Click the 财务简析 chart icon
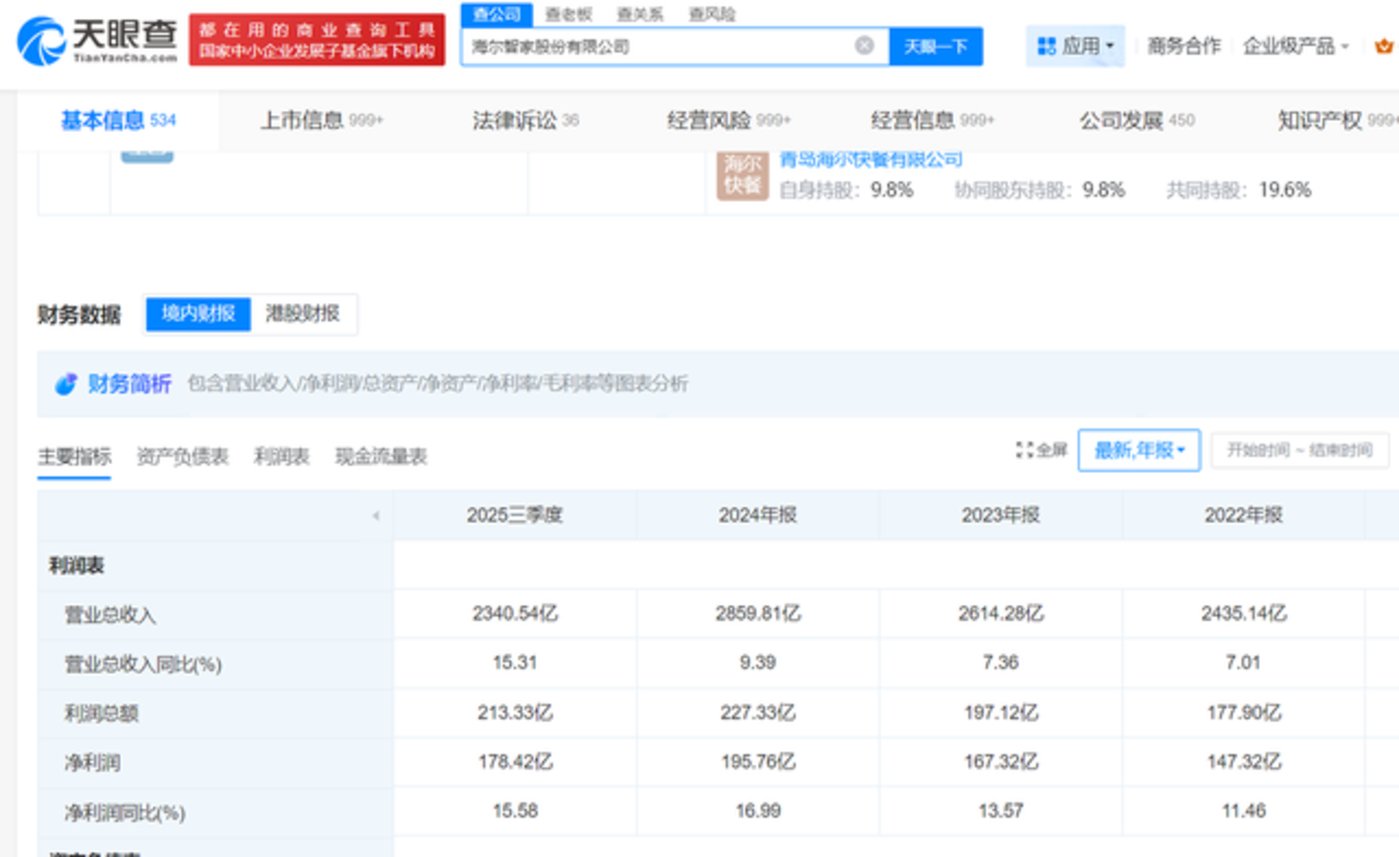 [x=66, y=384]
